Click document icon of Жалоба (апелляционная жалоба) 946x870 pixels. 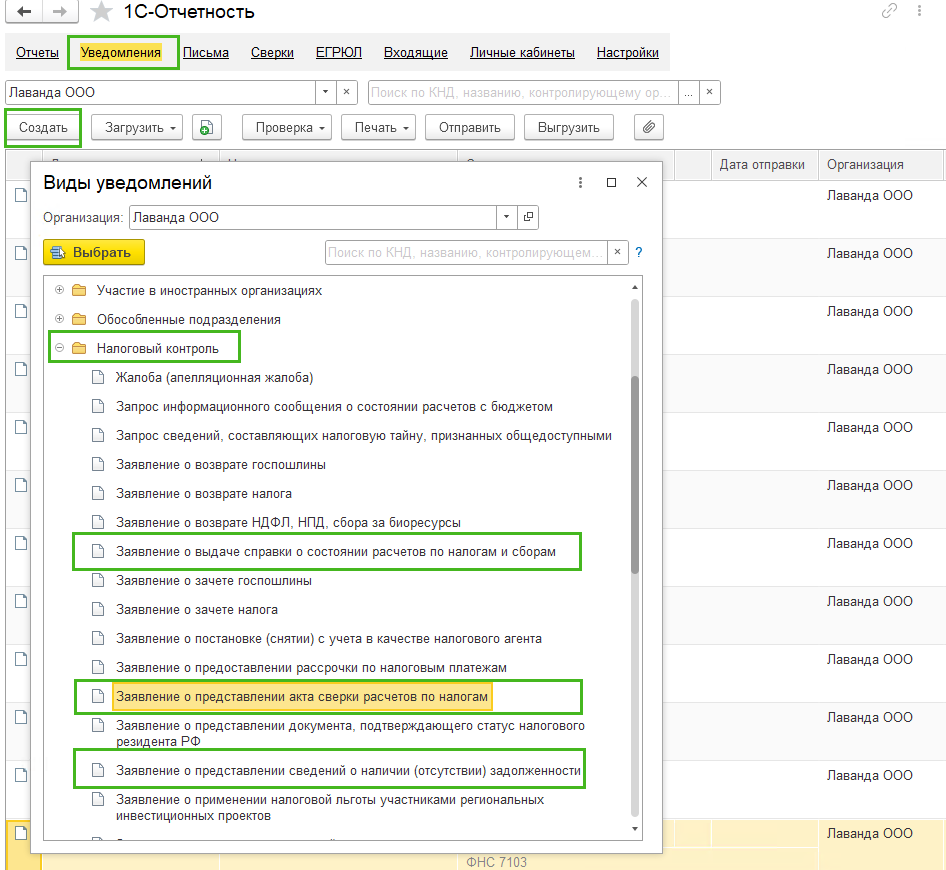(x=98, y=378)
